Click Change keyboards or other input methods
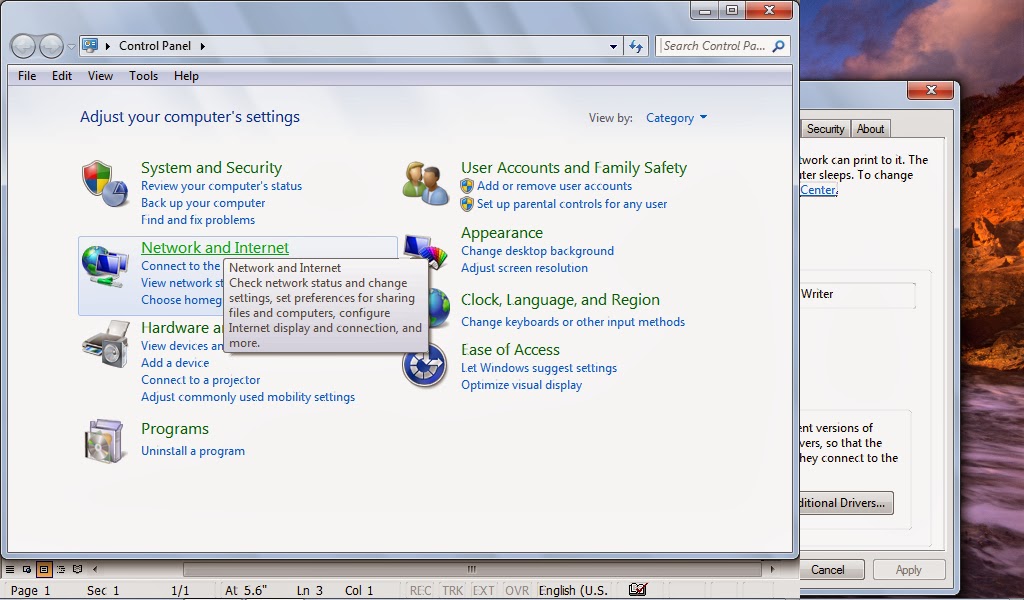 coord(573,322)
